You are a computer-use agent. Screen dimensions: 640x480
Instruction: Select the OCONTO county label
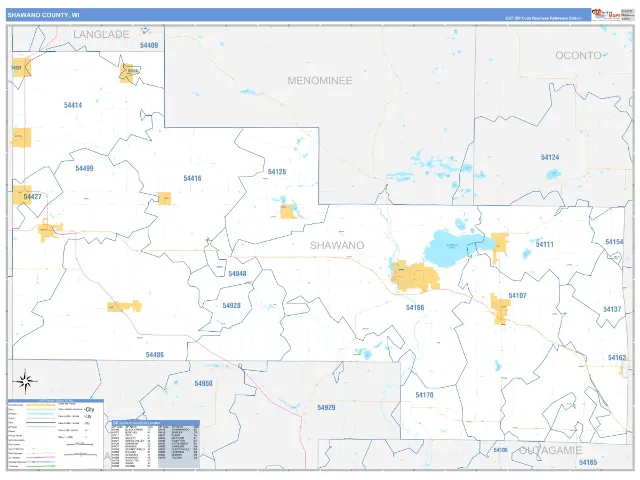point(578,56)
